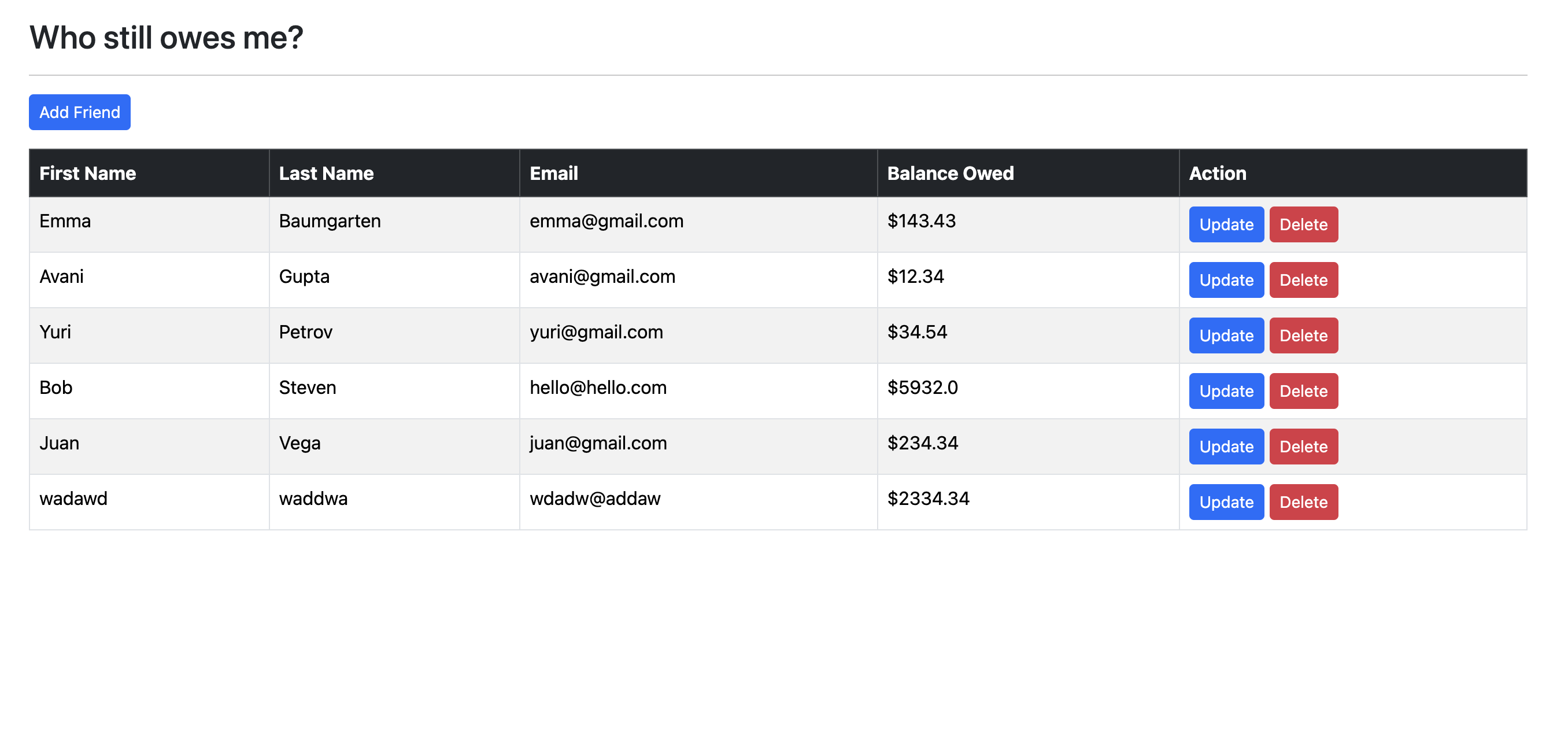The image size is (1568, 745).
Task: Click balance value $143.43
Action: click(922, 220)
